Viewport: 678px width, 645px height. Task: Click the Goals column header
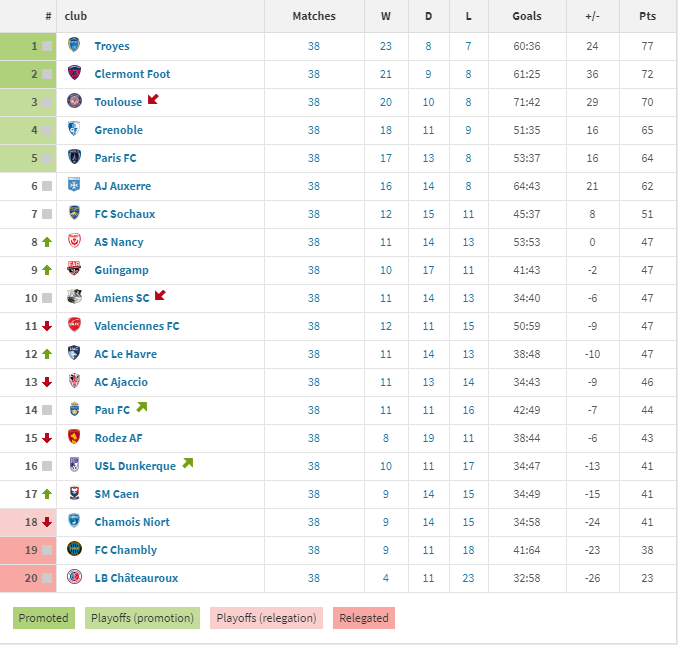pos(527,16)
